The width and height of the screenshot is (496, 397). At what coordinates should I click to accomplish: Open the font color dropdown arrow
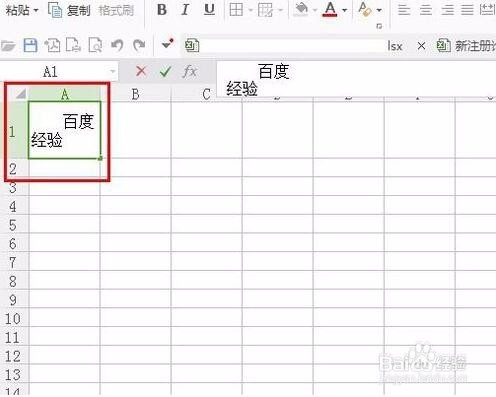pos(345,10)
